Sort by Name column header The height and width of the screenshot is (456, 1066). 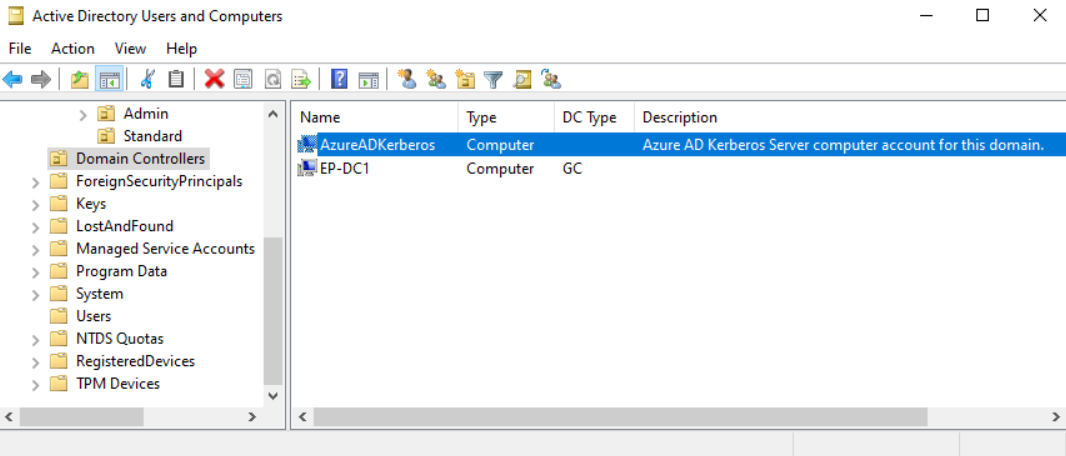[375, 117]
